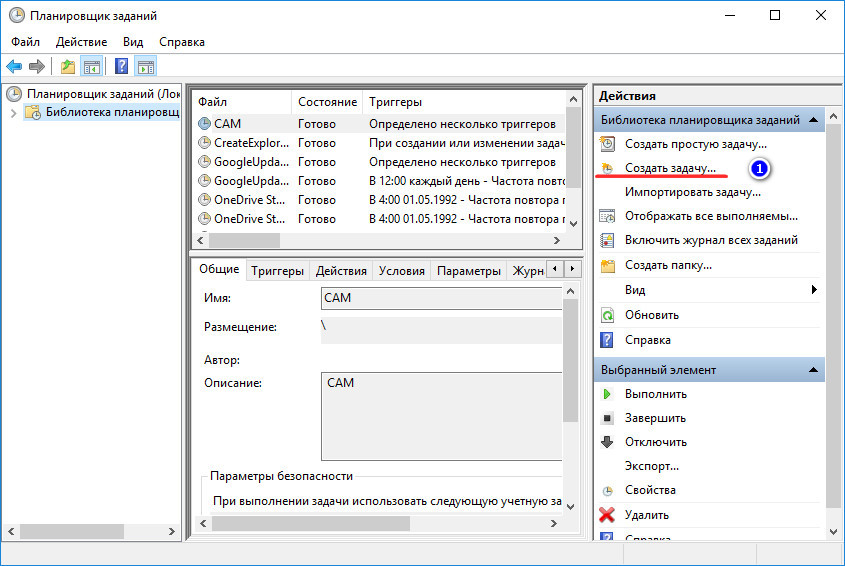Expand the Библиотека планировщика tree node
This screenshot has width=845, height=566.
coord(13,113)
